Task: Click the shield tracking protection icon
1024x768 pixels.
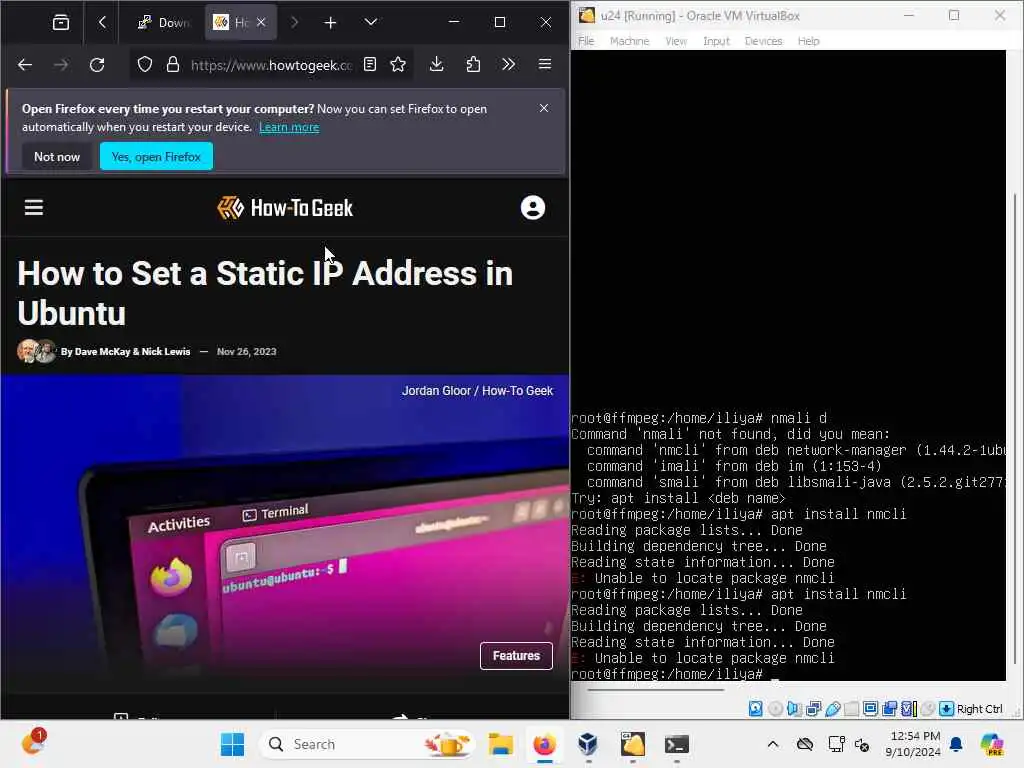Action: pyautogui.click(x=145, y=65)
